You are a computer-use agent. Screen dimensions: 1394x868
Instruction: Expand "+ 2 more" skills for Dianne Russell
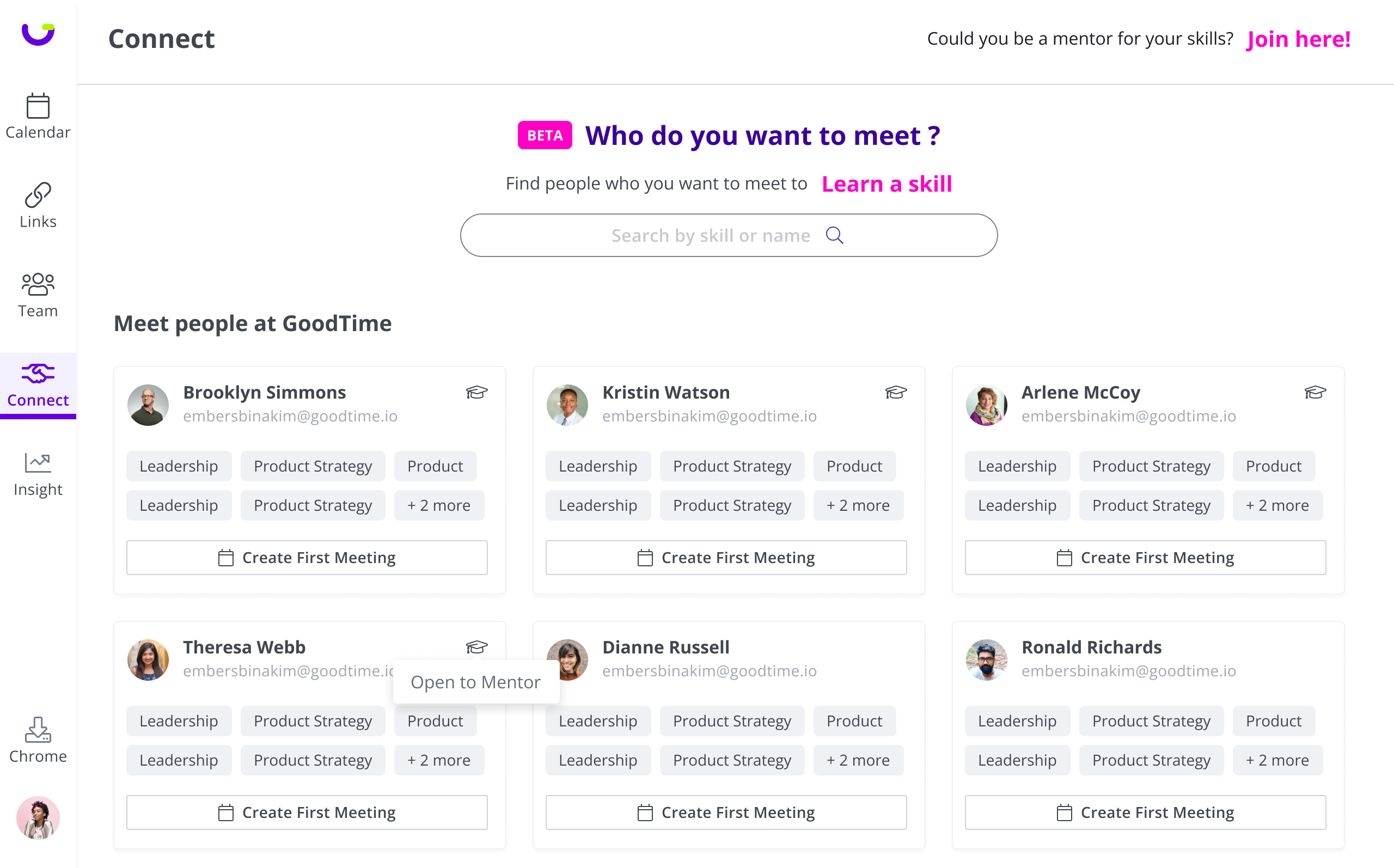(858, 760)
